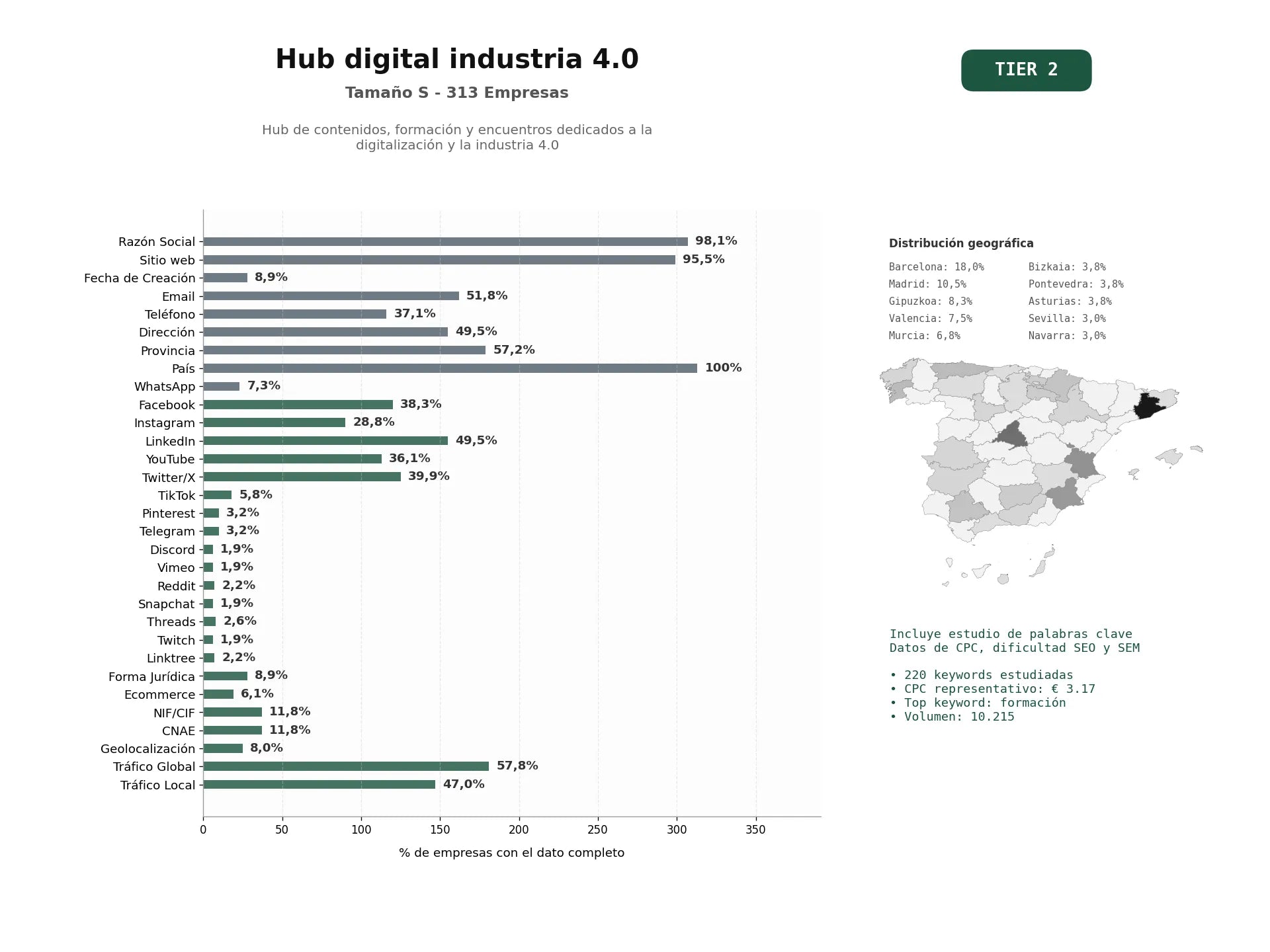Select the 98,1% value
Screen dimensions: 1270x952
[716, 241]
